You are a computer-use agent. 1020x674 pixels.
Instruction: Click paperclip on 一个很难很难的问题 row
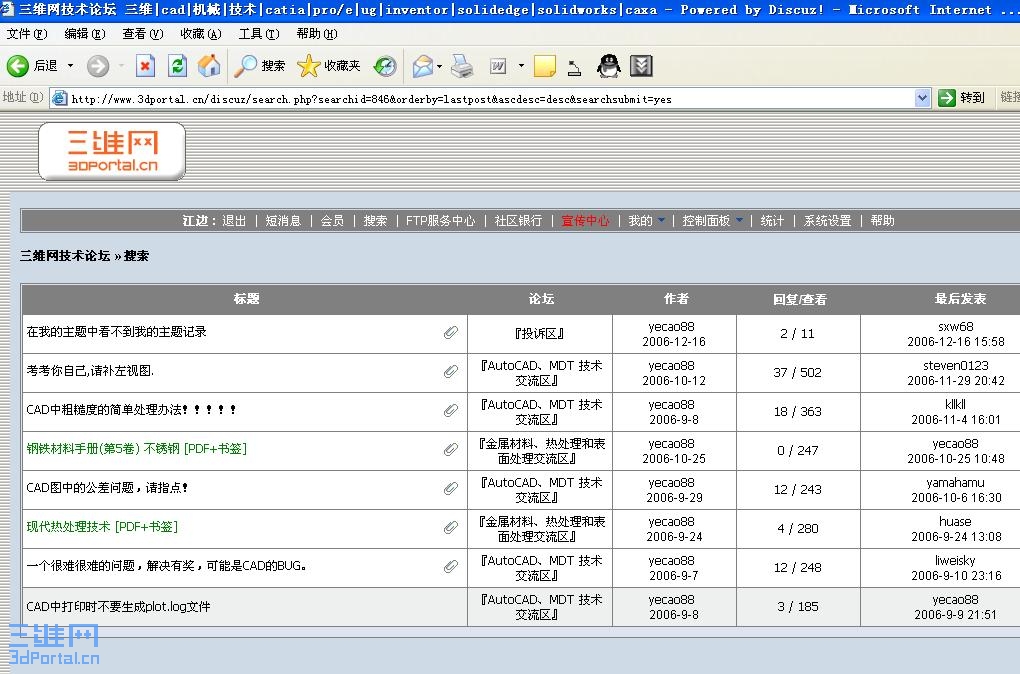click(451, 567)
